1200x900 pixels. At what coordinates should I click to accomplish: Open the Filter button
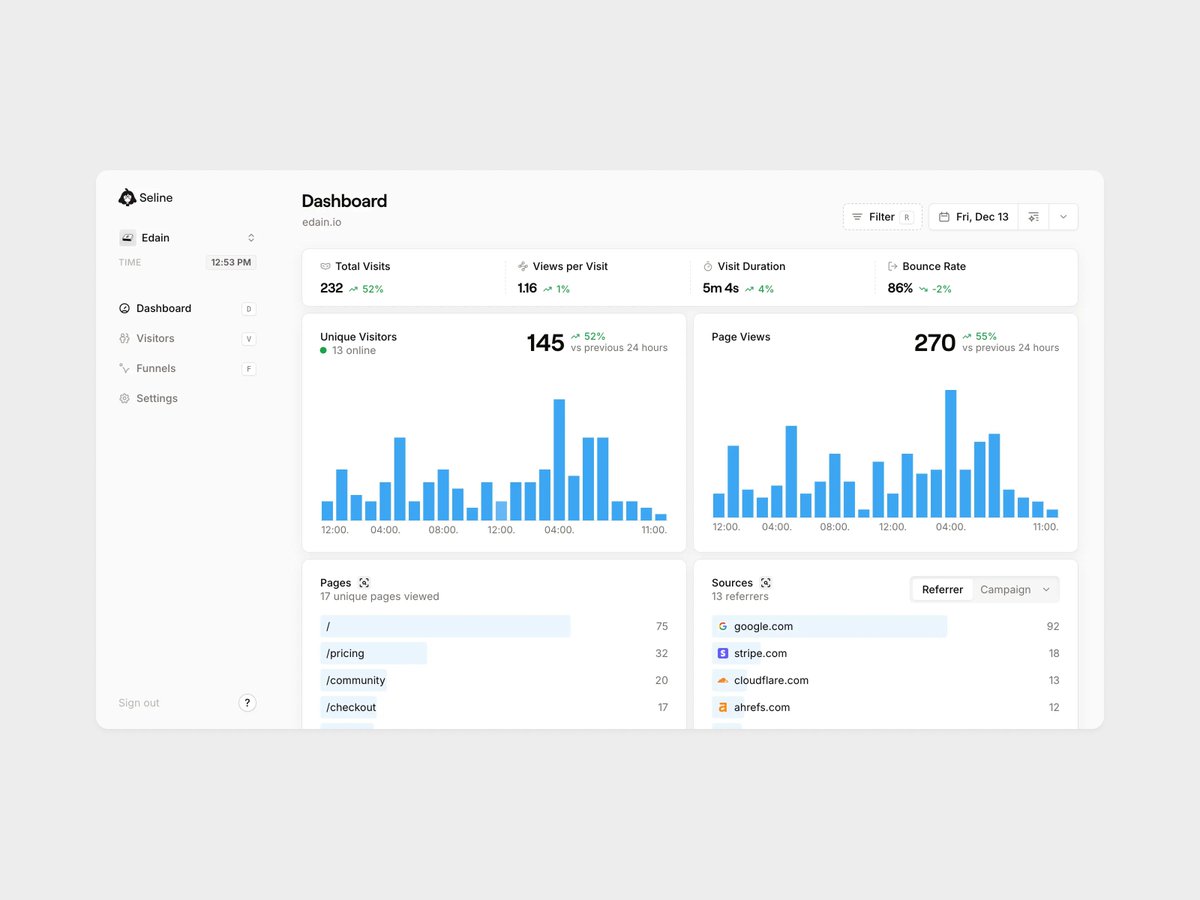[882, 217]
